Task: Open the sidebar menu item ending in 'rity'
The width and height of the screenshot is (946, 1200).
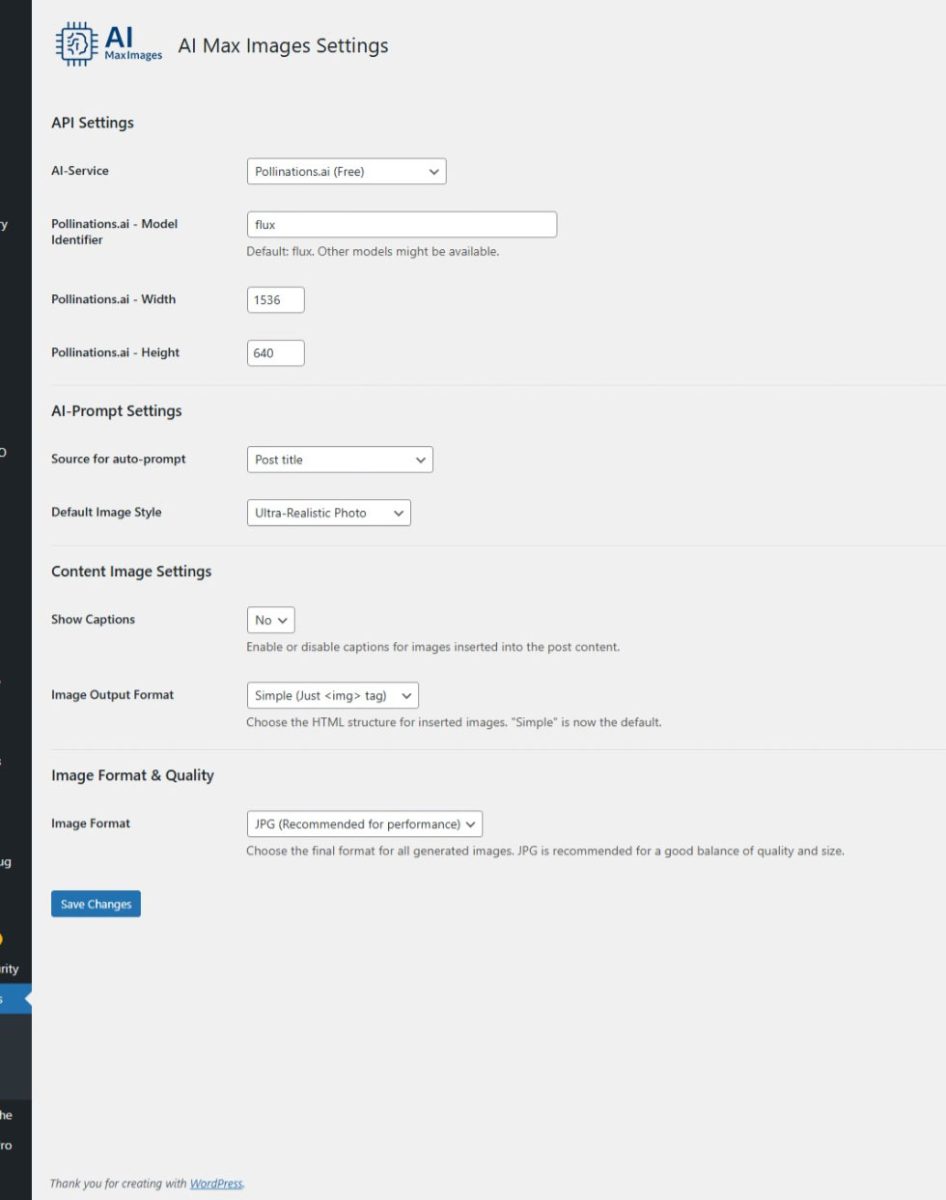Action: (x=10, y=969)
